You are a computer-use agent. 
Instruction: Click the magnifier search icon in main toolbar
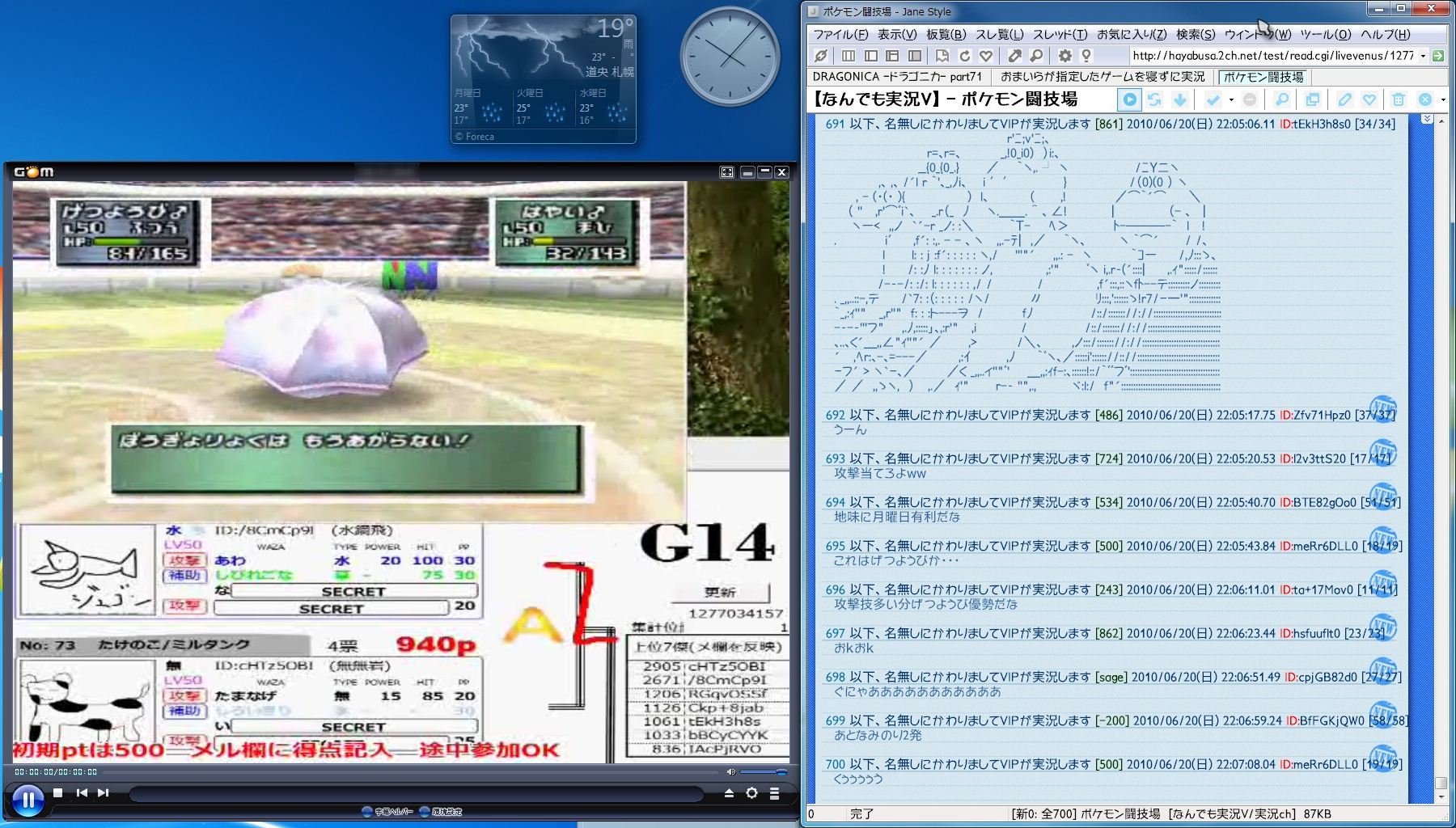1036,56
